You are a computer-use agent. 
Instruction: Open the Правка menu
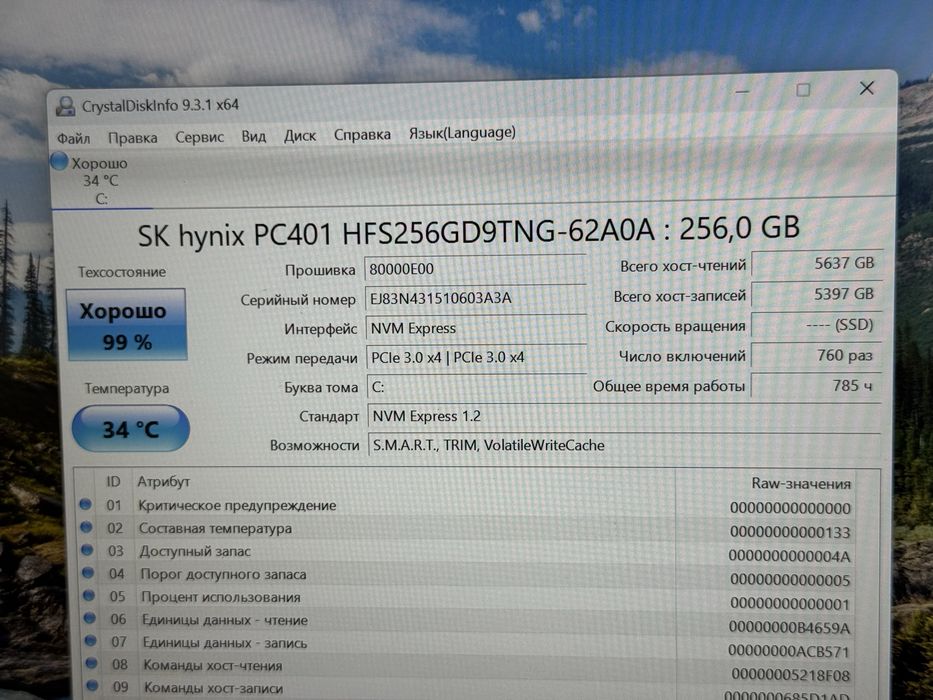tap(133, 138)
